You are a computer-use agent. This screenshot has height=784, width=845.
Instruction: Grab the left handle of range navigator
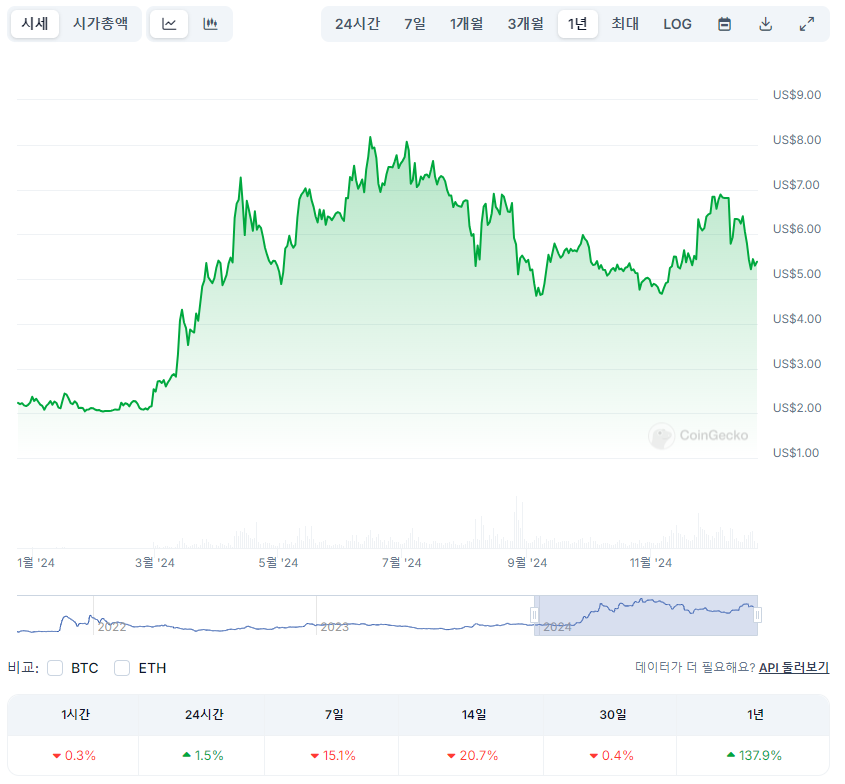534,615
